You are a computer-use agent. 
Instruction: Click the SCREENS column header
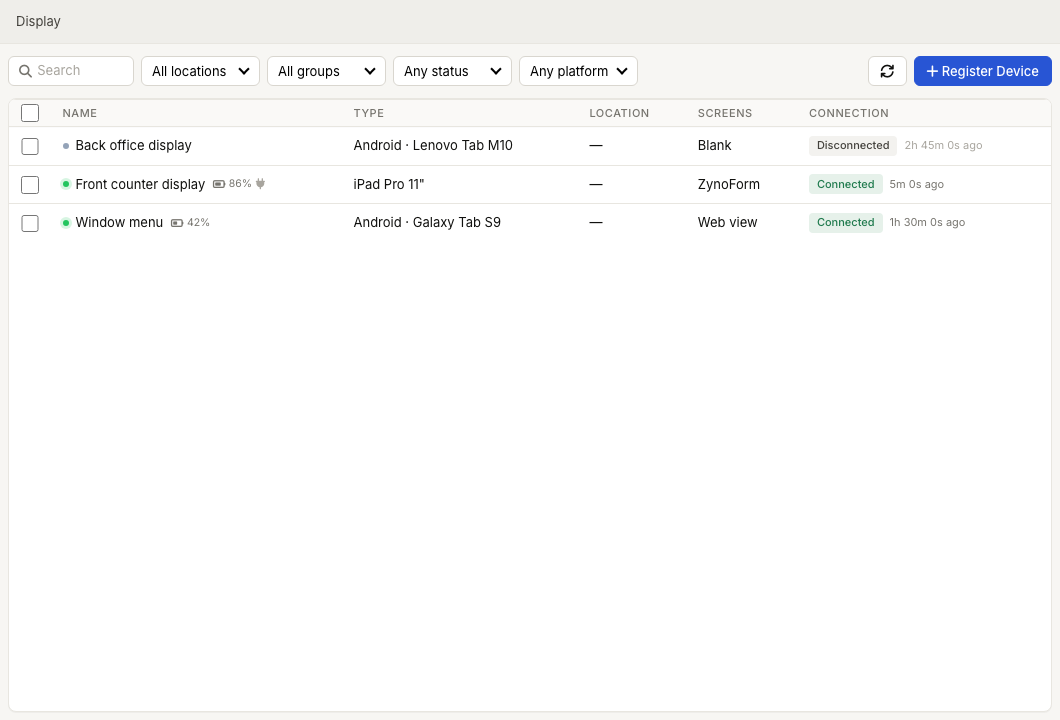[x=725, y=113]
